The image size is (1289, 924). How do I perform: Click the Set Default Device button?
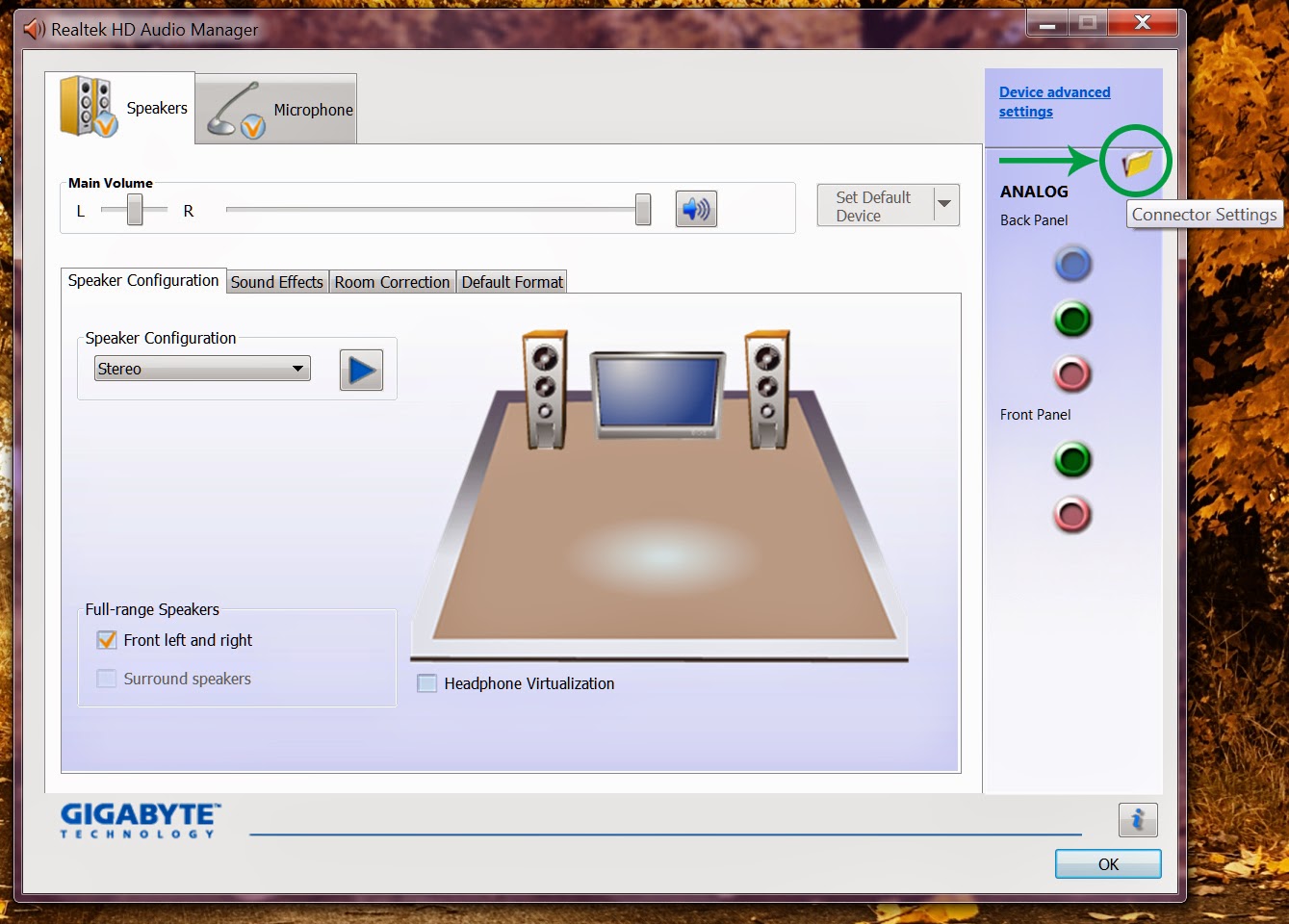coord(875,205)
